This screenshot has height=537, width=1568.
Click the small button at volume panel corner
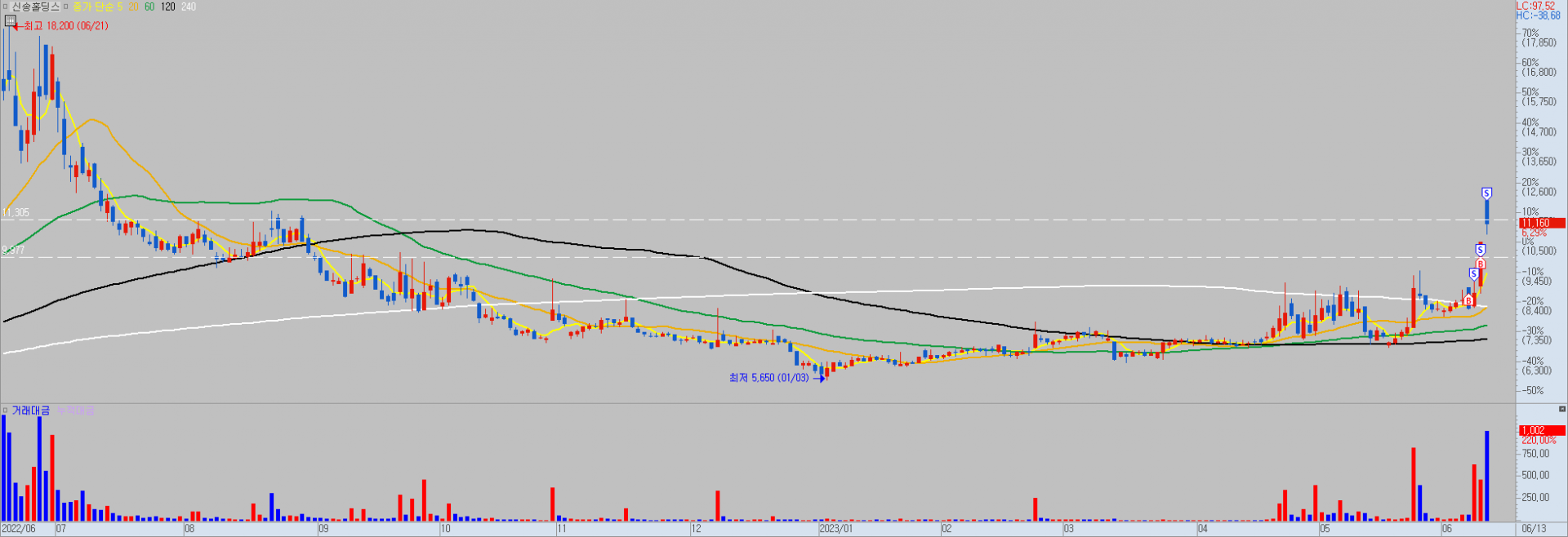pos(1562,409)
